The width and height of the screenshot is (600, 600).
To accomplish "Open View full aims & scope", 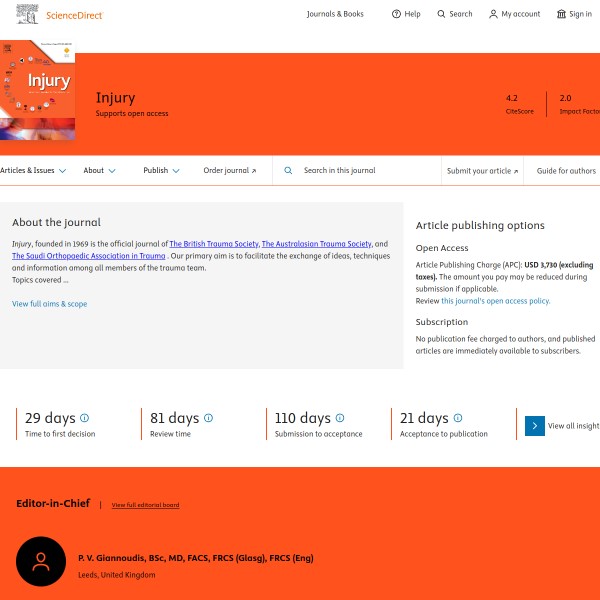I will click(x=49, y=304).
